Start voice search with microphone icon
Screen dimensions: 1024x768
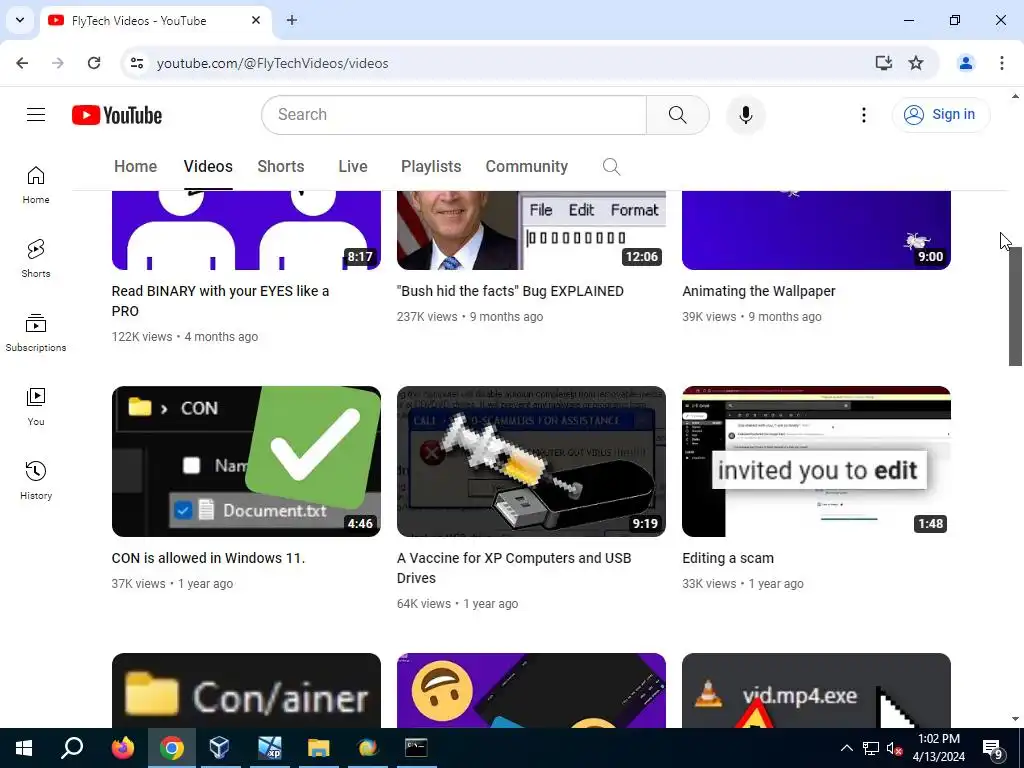745,115
